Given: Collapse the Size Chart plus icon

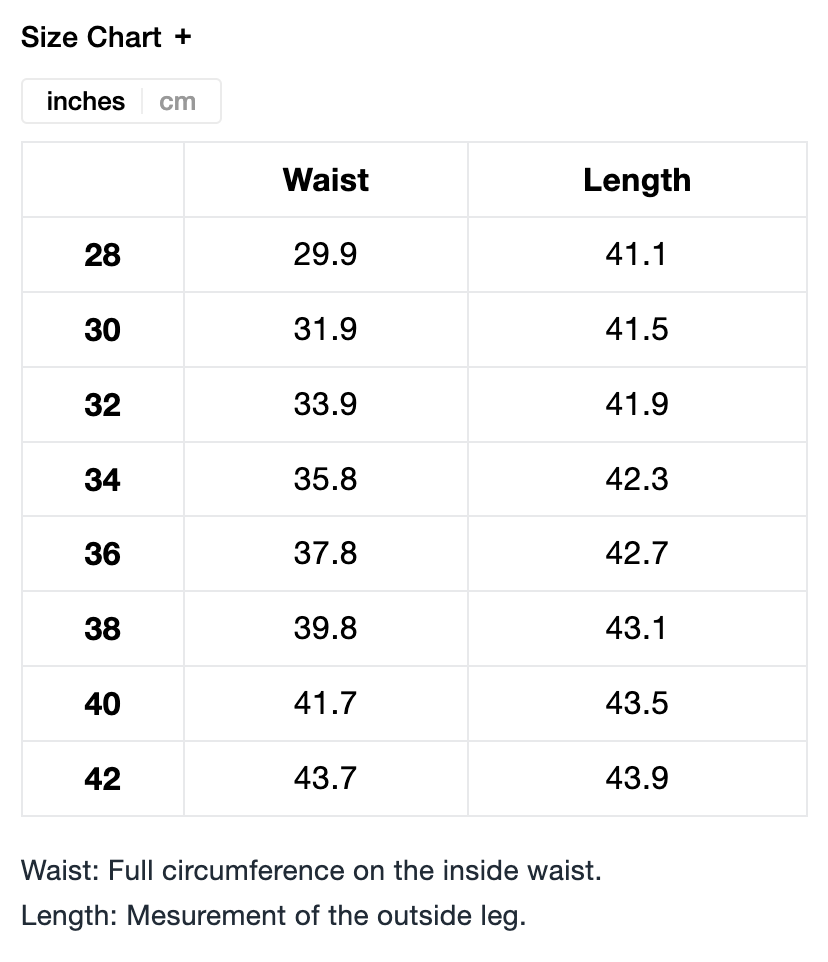Looking at the screenshot, I should [182, 37].
